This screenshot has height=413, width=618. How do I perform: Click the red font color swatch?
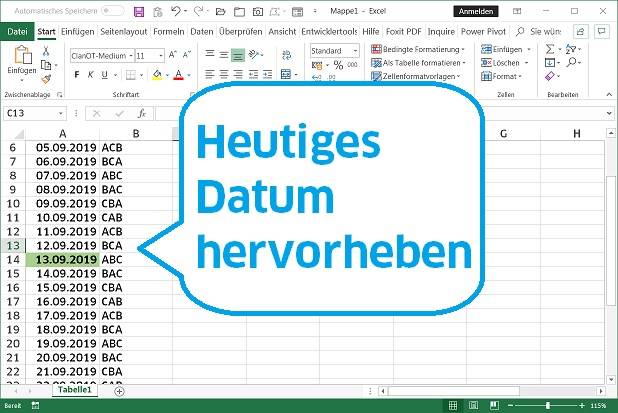(x=177, y=76)
